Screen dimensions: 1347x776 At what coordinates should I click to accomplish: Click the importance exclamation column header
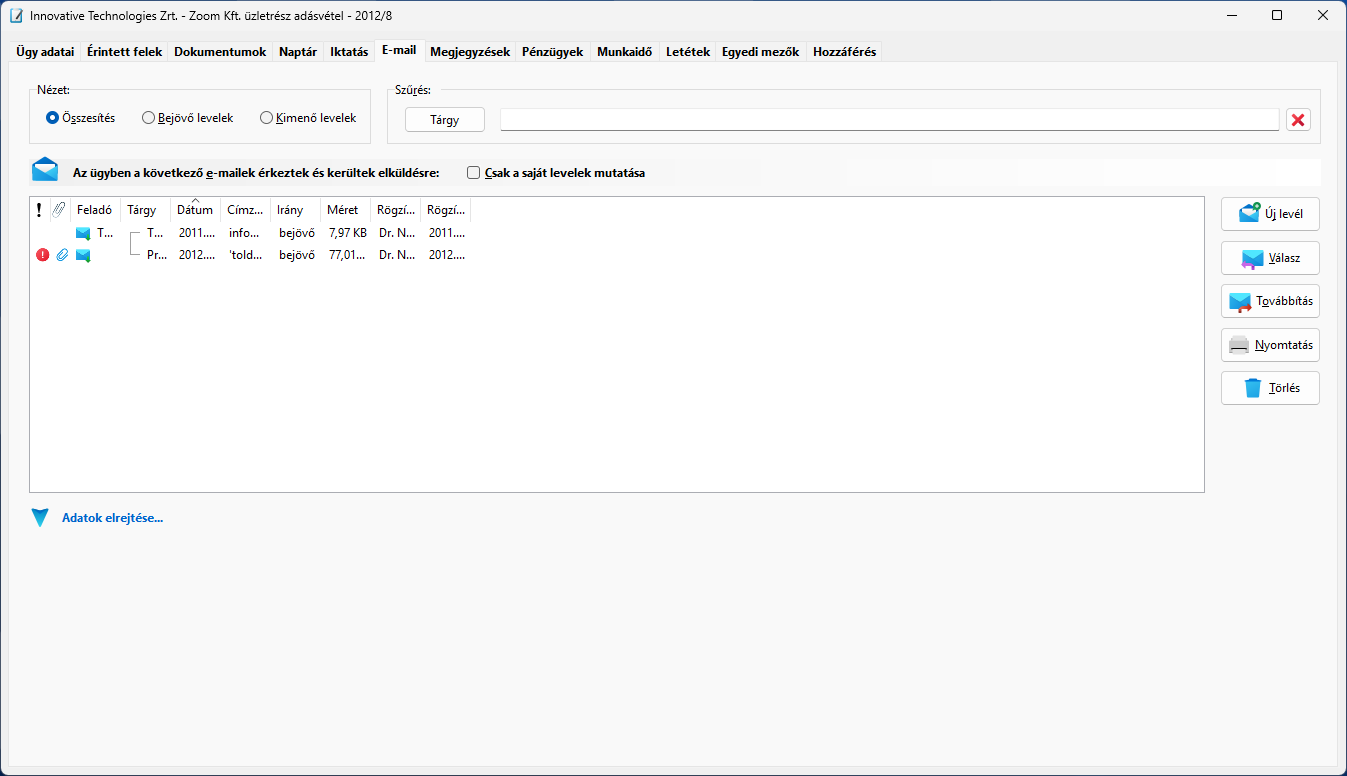[x=39, y=210]
